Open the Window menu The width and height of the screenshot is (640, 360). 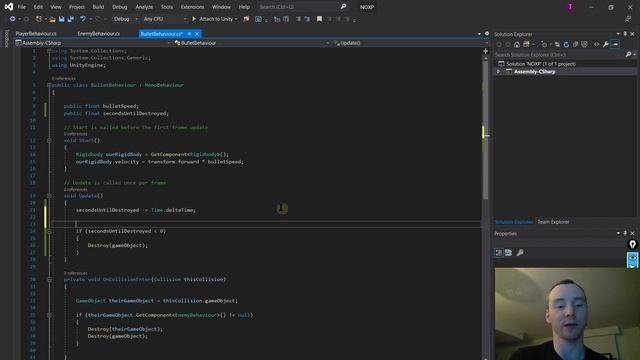pos(221,7)
